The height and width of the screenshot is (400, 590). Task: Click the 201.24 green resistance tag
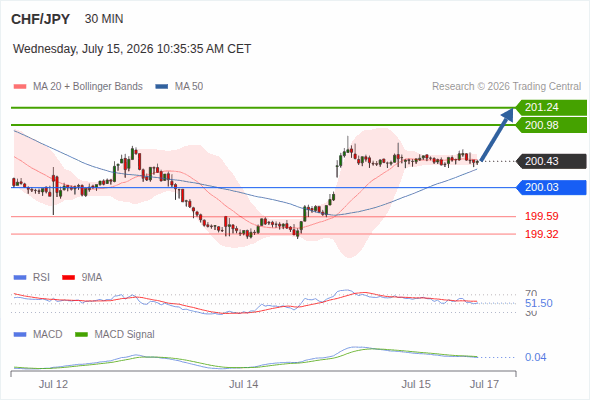[x=551, y=108]
